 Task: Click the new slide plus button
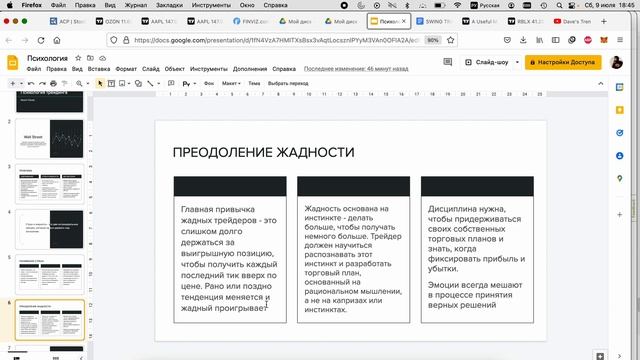(x=13, y=83)
